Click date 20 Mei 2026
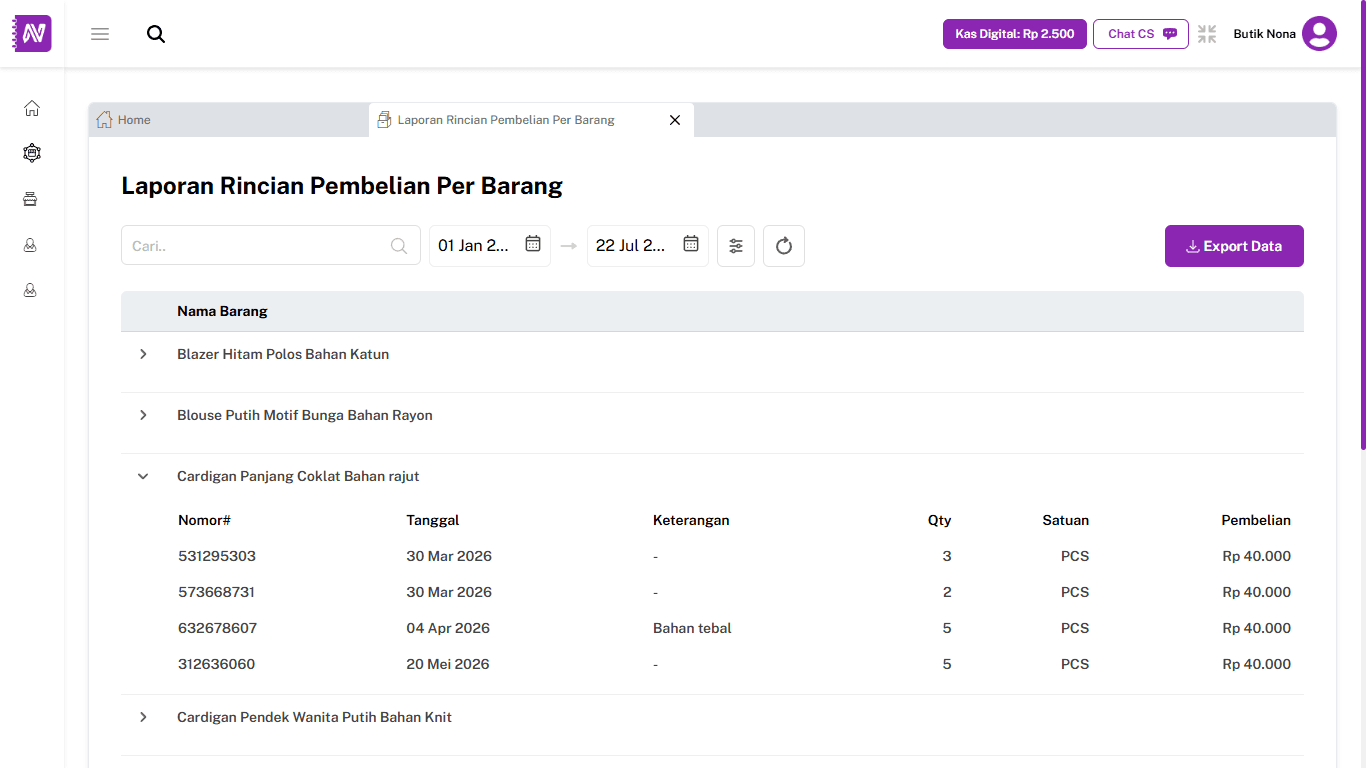This screenshot has width=1366, height=768. (448, 664)
